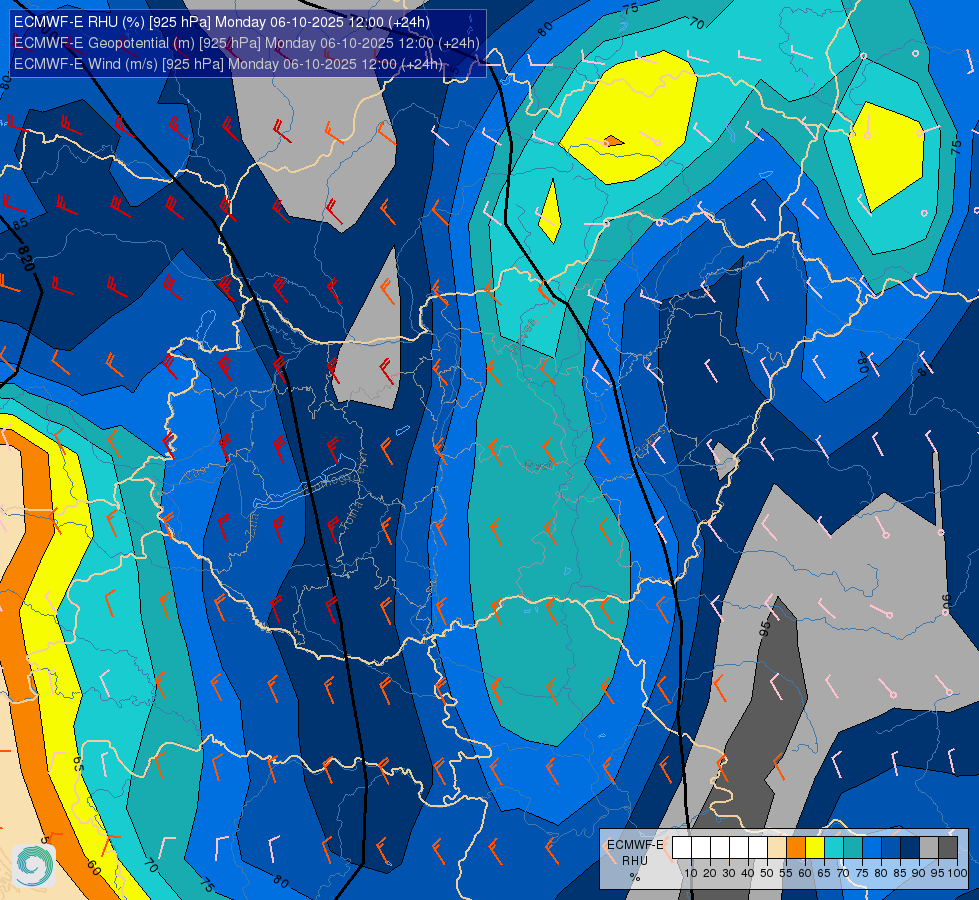
Task: Select the ECMWF-E Wind (m/s) title line
Action: (x=228, y=64)
